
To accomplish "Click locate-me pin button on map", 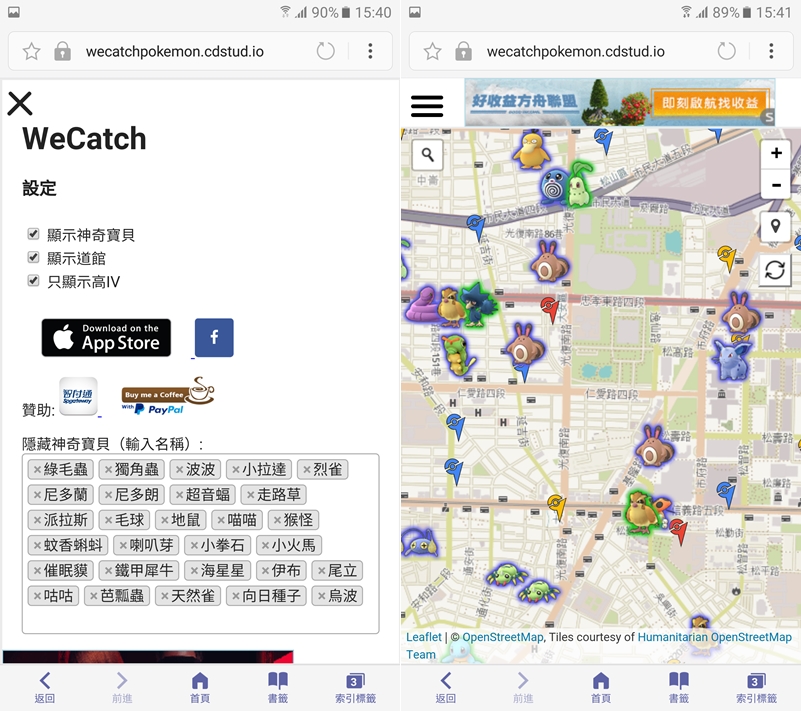I will (775, 226).
